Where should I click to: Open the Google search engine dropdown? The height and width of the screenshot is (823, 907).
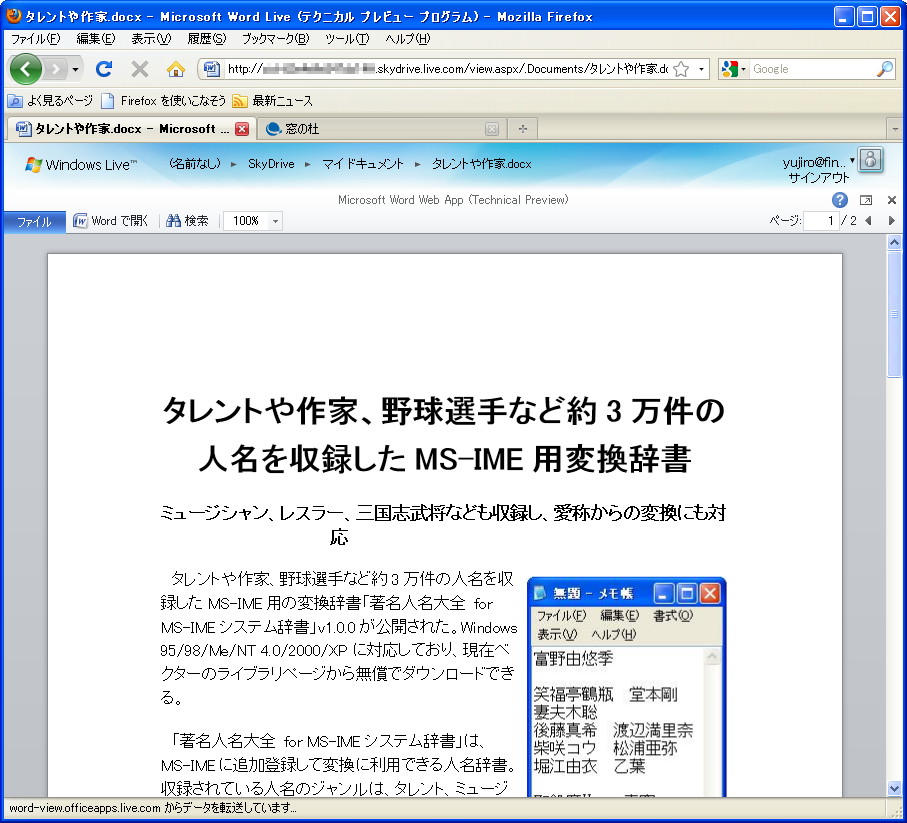pos(735,68)
